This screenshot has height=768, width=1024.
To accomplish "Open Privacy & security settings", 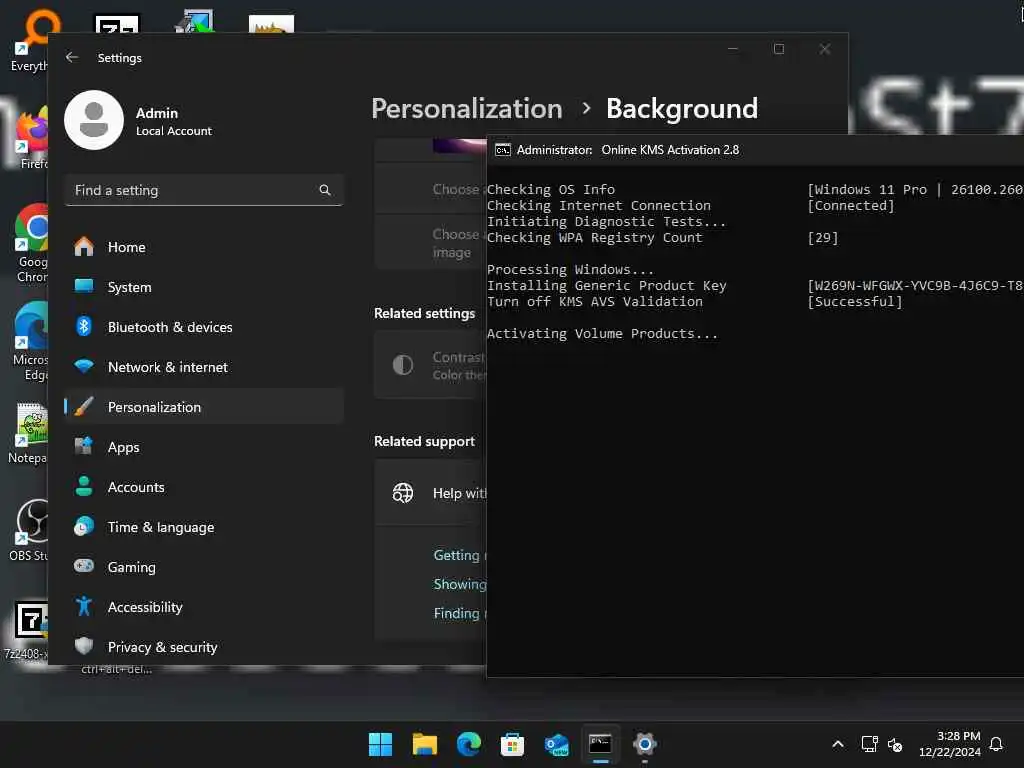I will click(x=204, y=647).
